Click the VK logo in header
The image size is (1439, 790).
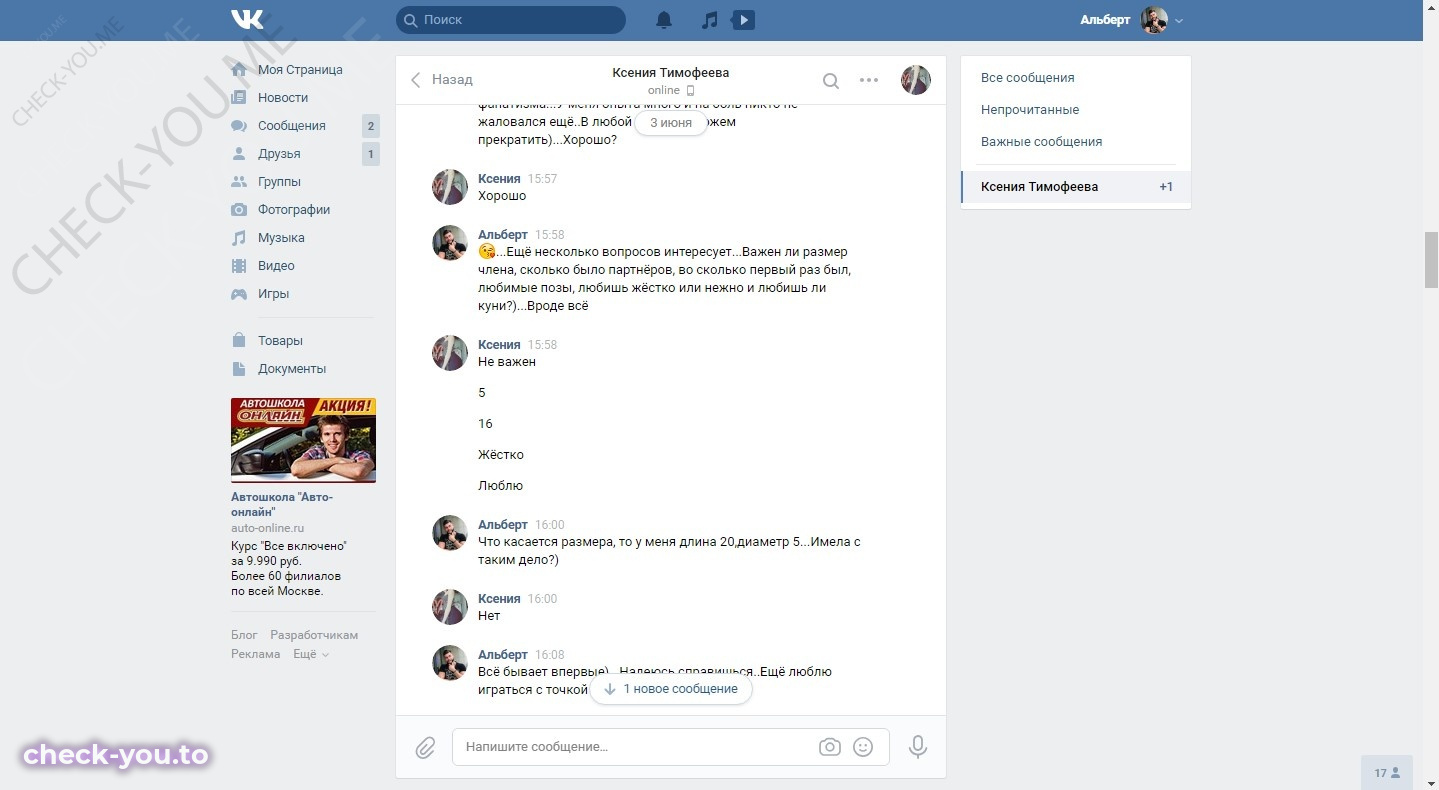pos(247,19)
